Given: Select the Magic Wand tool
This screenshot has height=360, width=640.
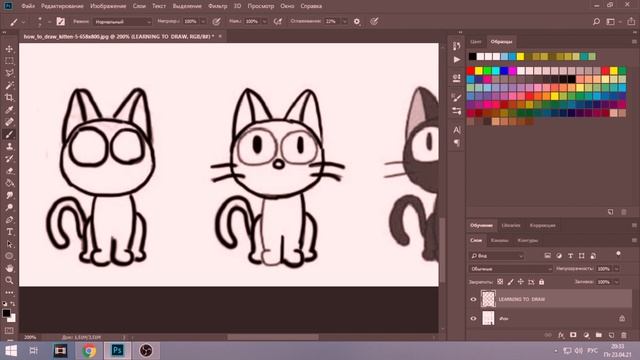Looking at the screenshot, I should pos(9,85).
